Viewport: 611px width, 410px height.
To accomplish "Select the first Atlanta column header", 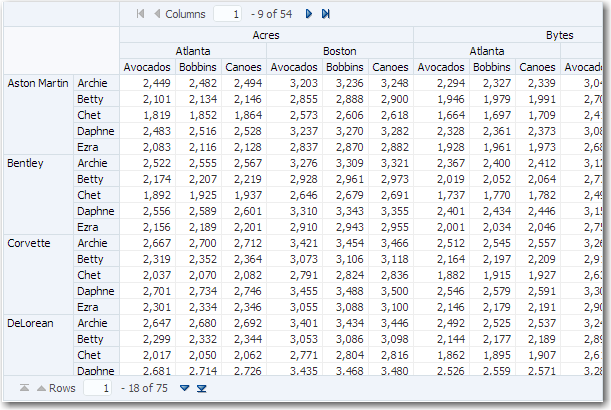I will (193, 51).
